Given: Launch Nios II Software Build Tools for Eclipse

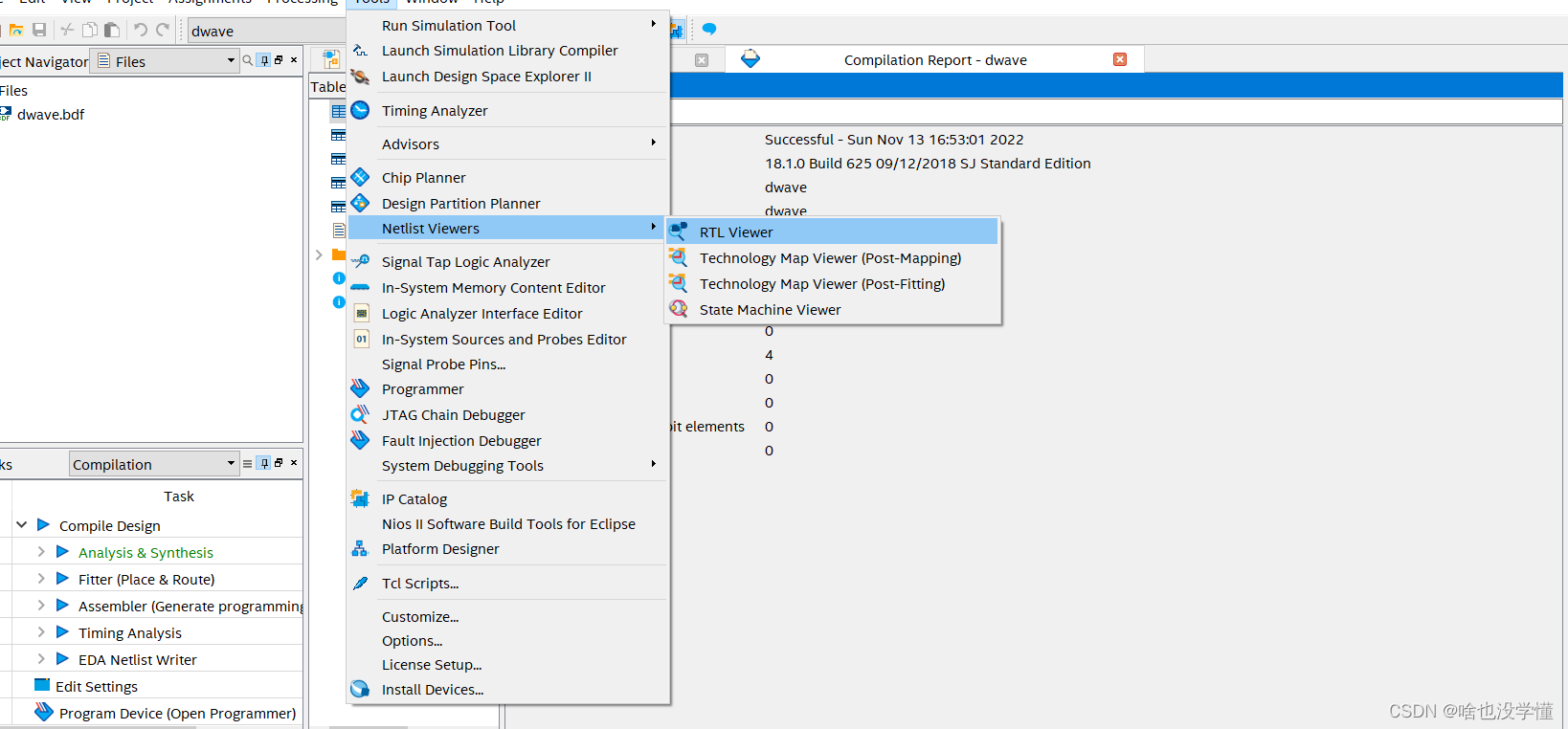Looking at the screenshot, I should pyautogui.click(x=508, y=524).
